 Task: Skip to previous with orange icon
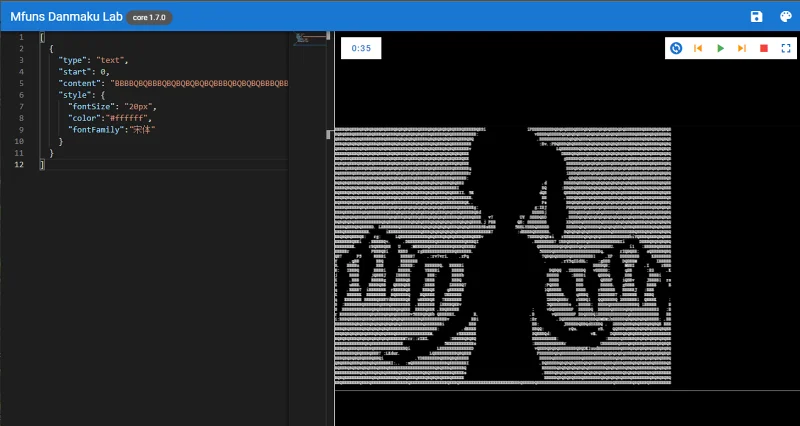pos(698,48)
